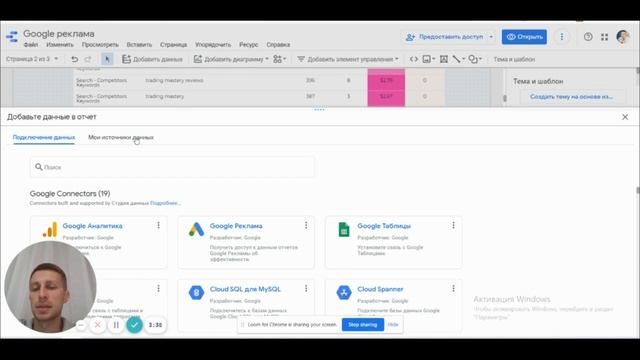This screenshot has width=640, height=360.
Task: Click the Google Sheets logo icon
Action: point(344,229)
